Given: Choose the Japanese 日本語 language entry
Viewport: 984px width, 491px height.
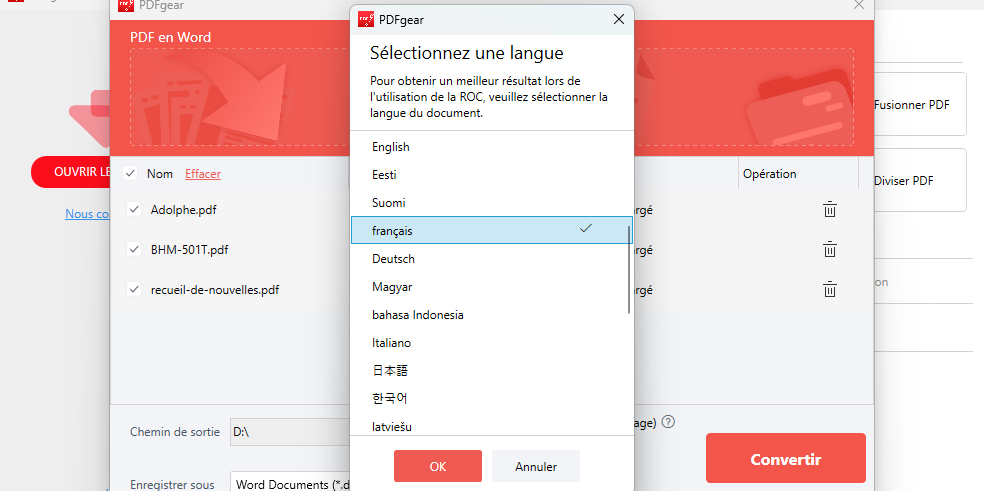Looking at the screenshot, I should pos(491,370).
